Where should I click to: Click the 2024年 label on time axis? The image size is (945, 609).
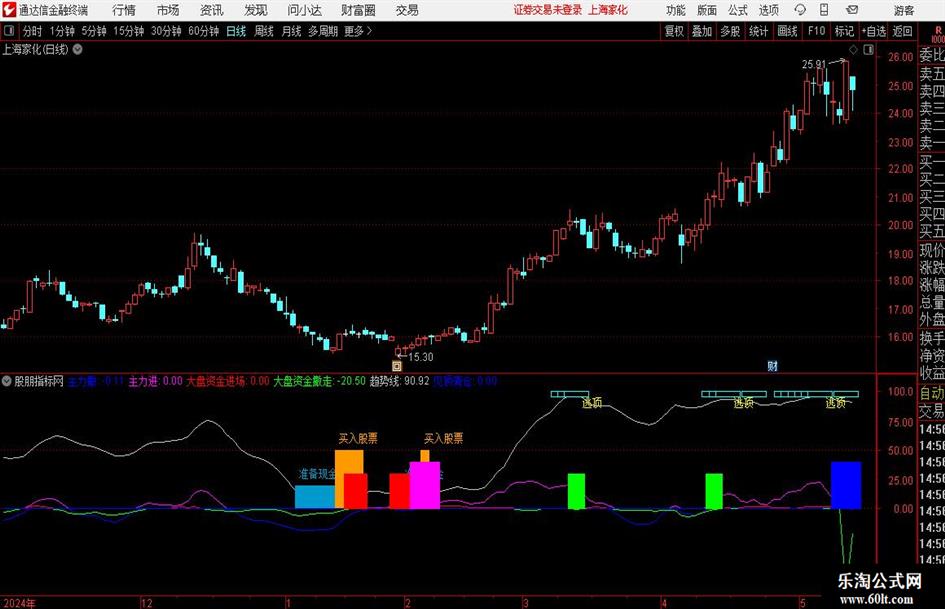pyautogui.click(x=19, y=603)
